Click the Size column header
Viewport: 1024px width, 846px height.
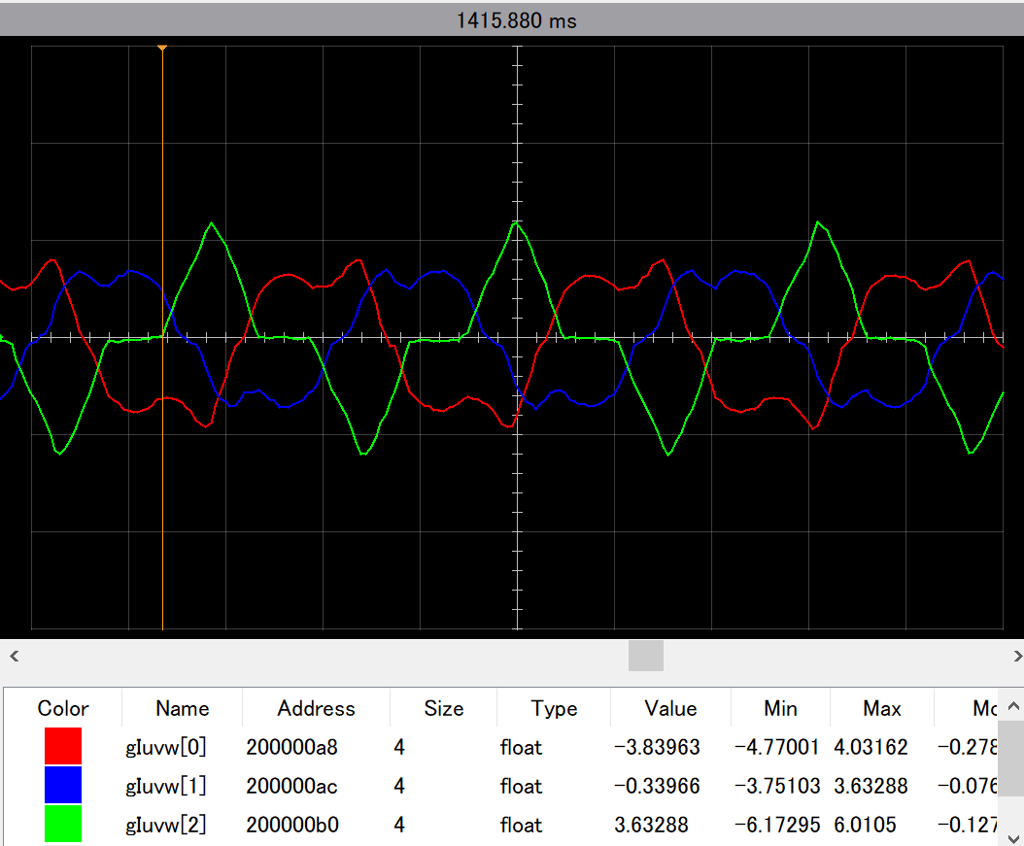pos(443,708)
